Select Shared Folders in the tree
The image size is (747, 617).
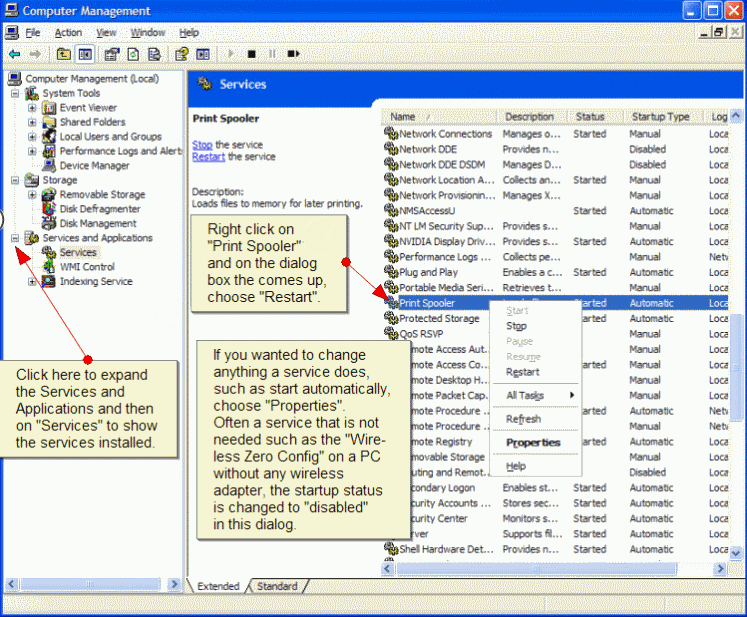92,122
